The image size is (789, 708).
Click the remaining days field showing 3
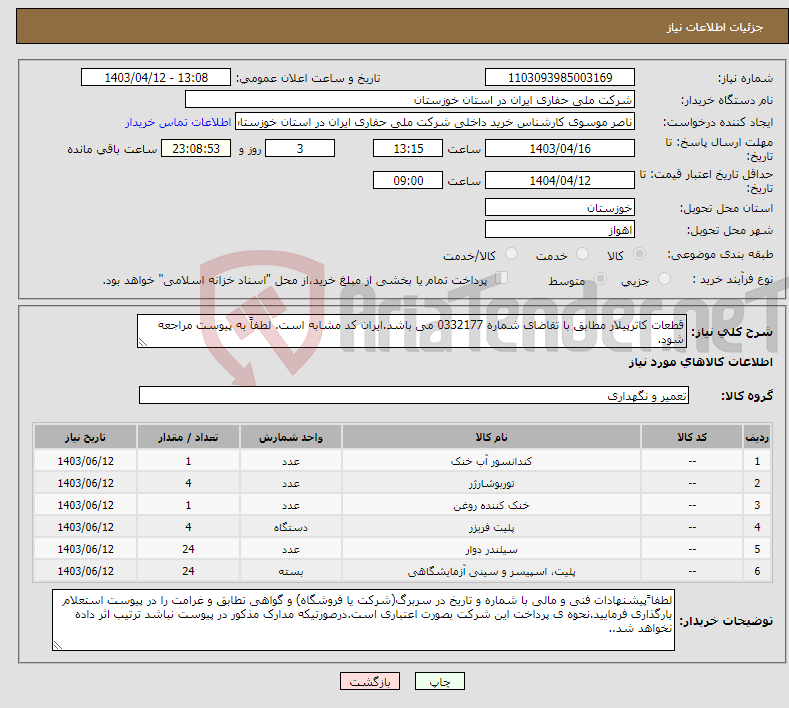(300, 148)
